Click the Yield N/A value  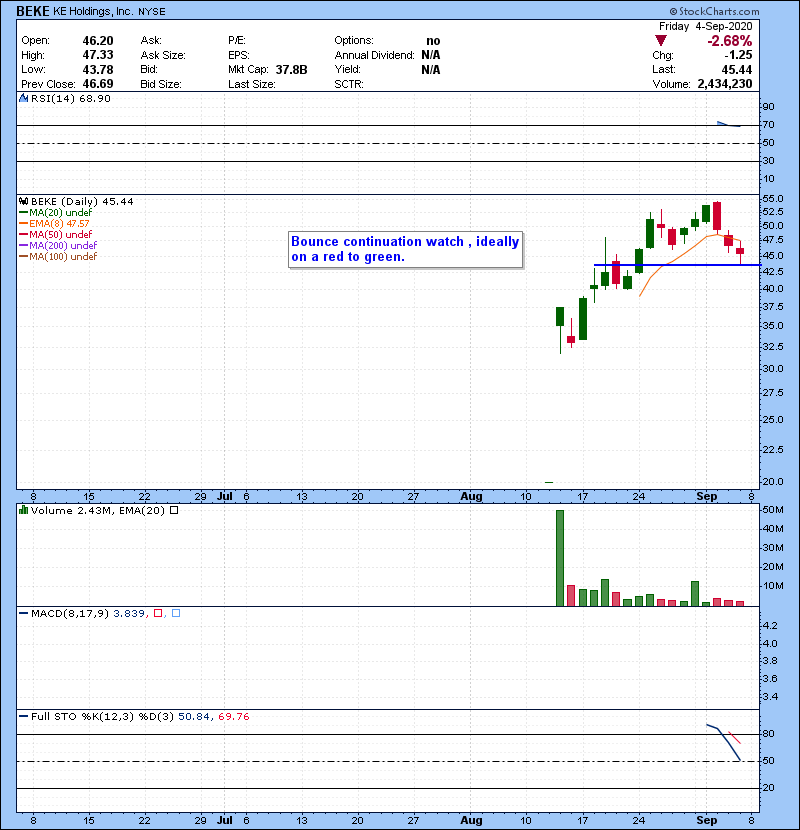tap(431, 69)
